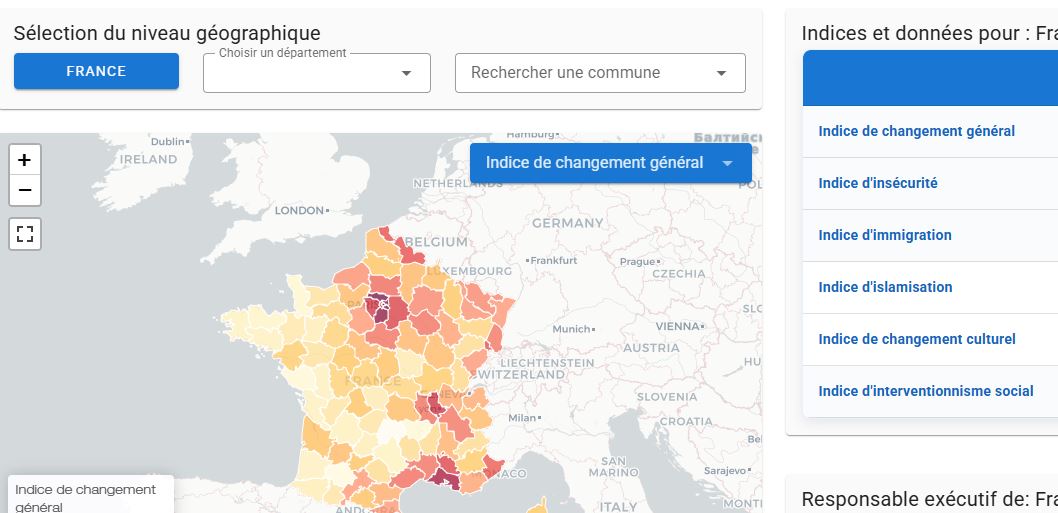1058x513 pixels.
Task: Zoom out of the map
Action: (x=25, y=190)
